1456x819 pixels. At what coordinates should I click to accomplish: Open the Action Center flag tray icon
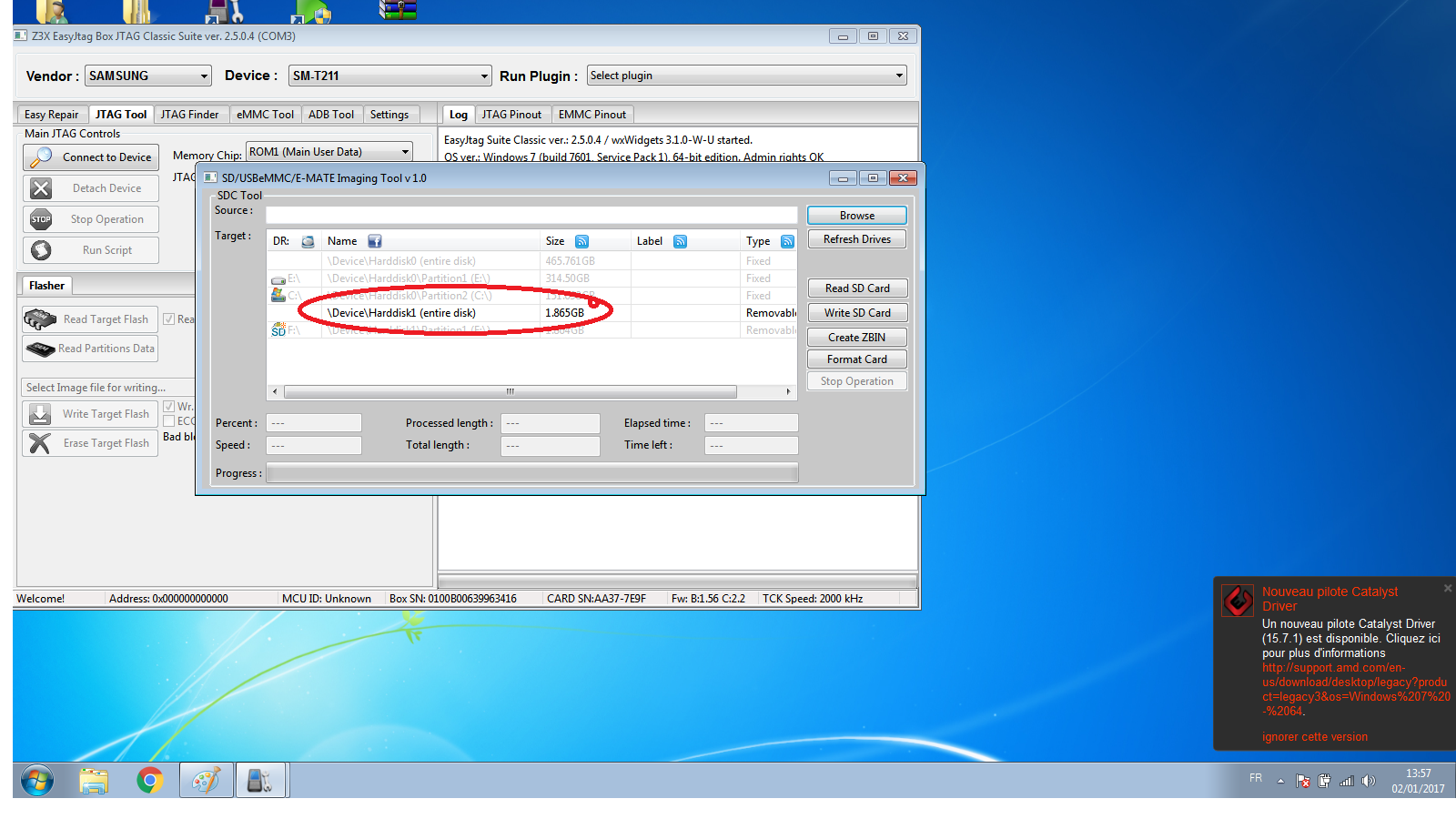(1303, 781)
